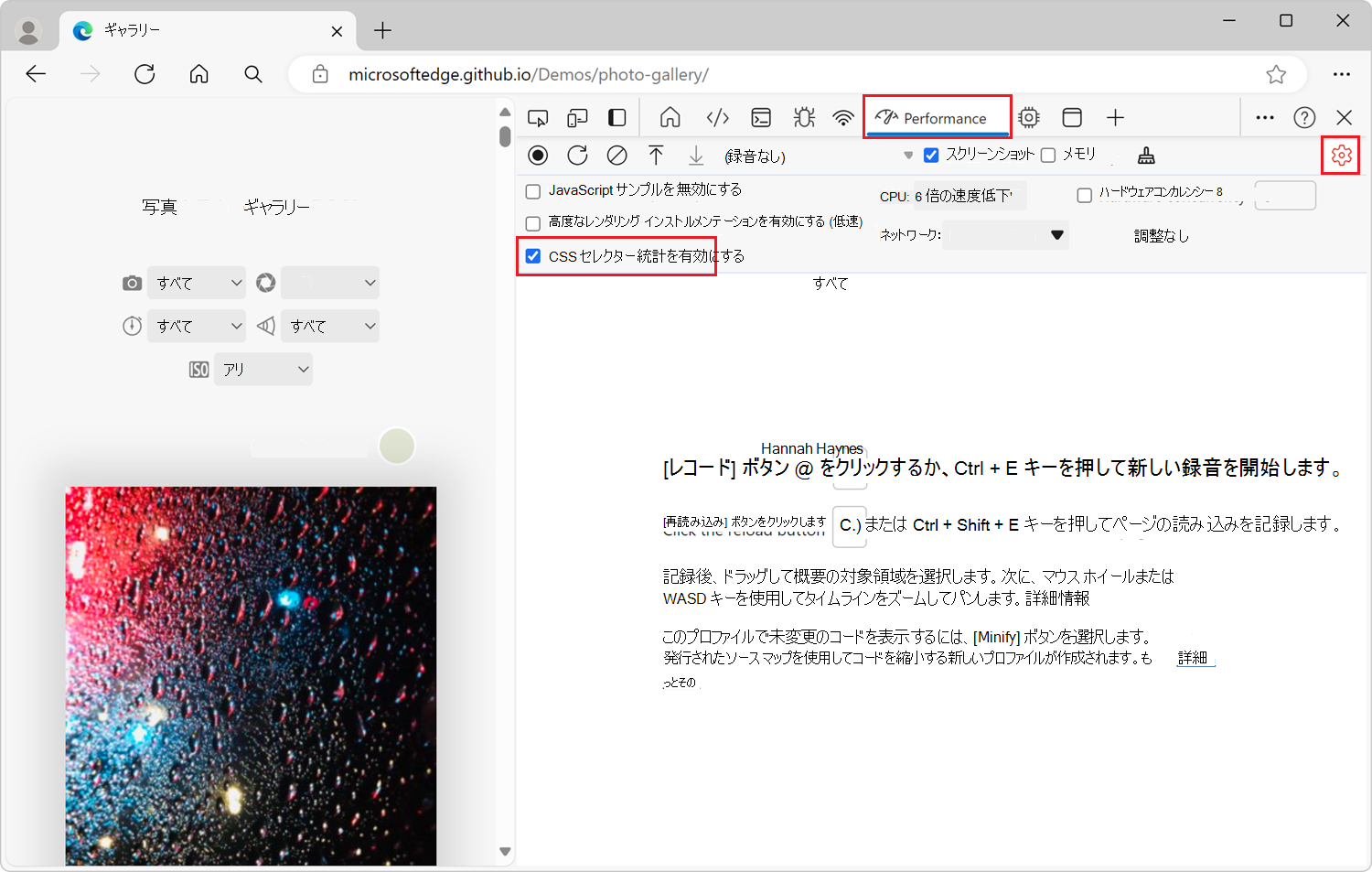Open the performance capture settings gear
1372x872 pixels.
pos(1341,155)
